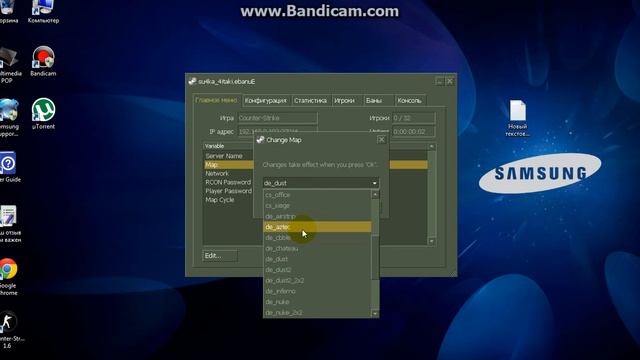The width and height of the screenshot is (640, 360).
Task: Click map list scroll-up arrow
Action: pos(375,195)
